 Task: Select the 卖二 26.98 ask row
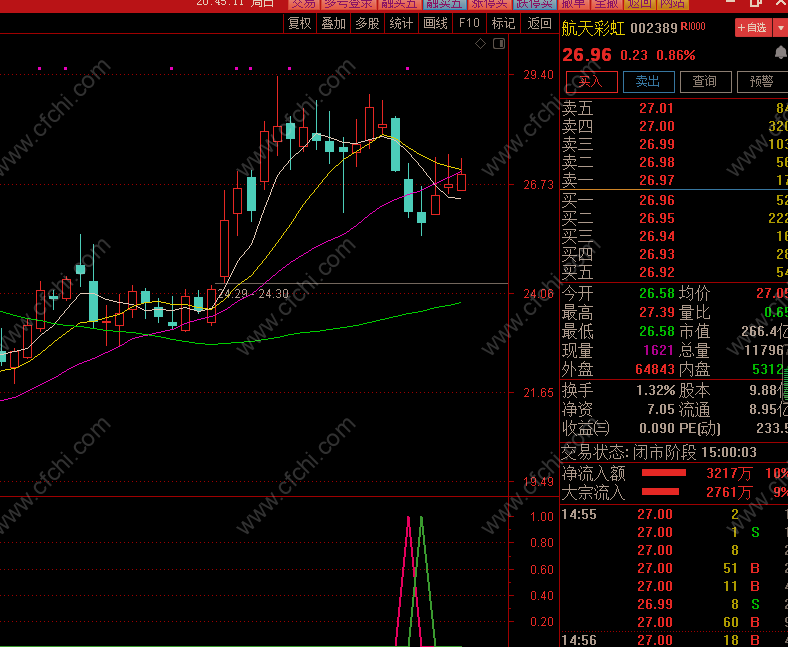pos(674,162)
